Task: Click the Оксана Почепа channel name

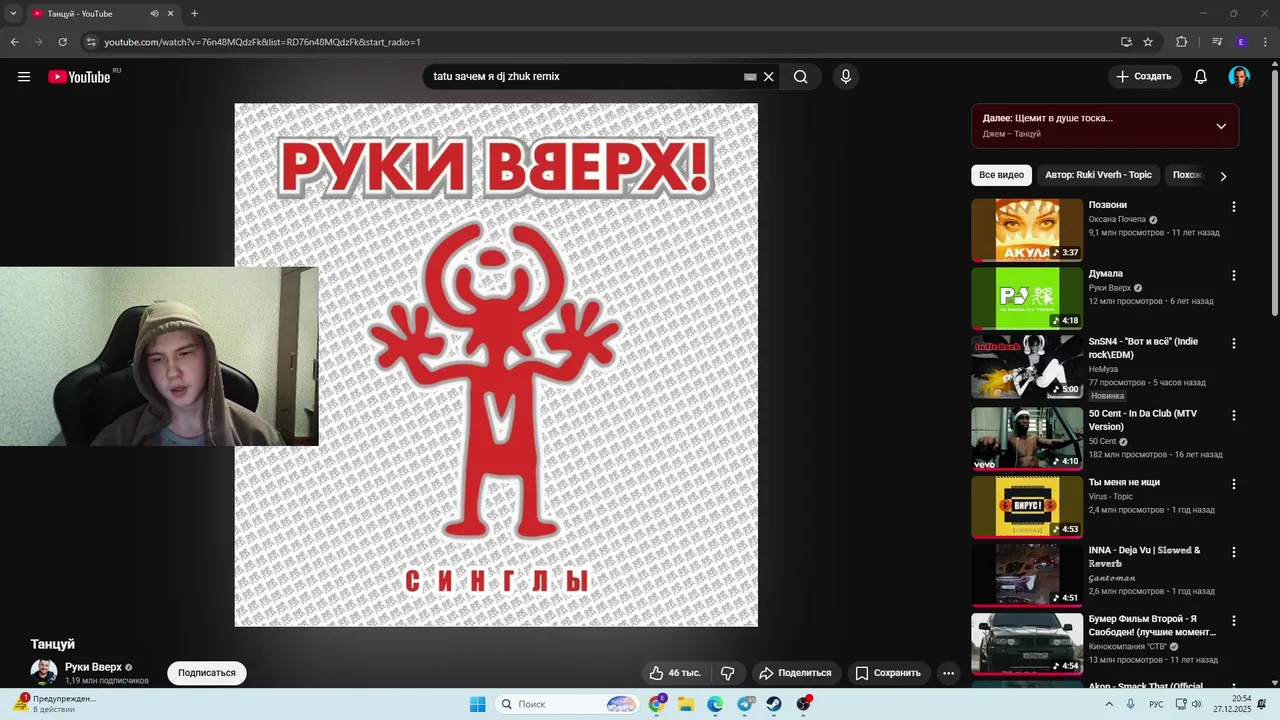Action: [1117, 219]
